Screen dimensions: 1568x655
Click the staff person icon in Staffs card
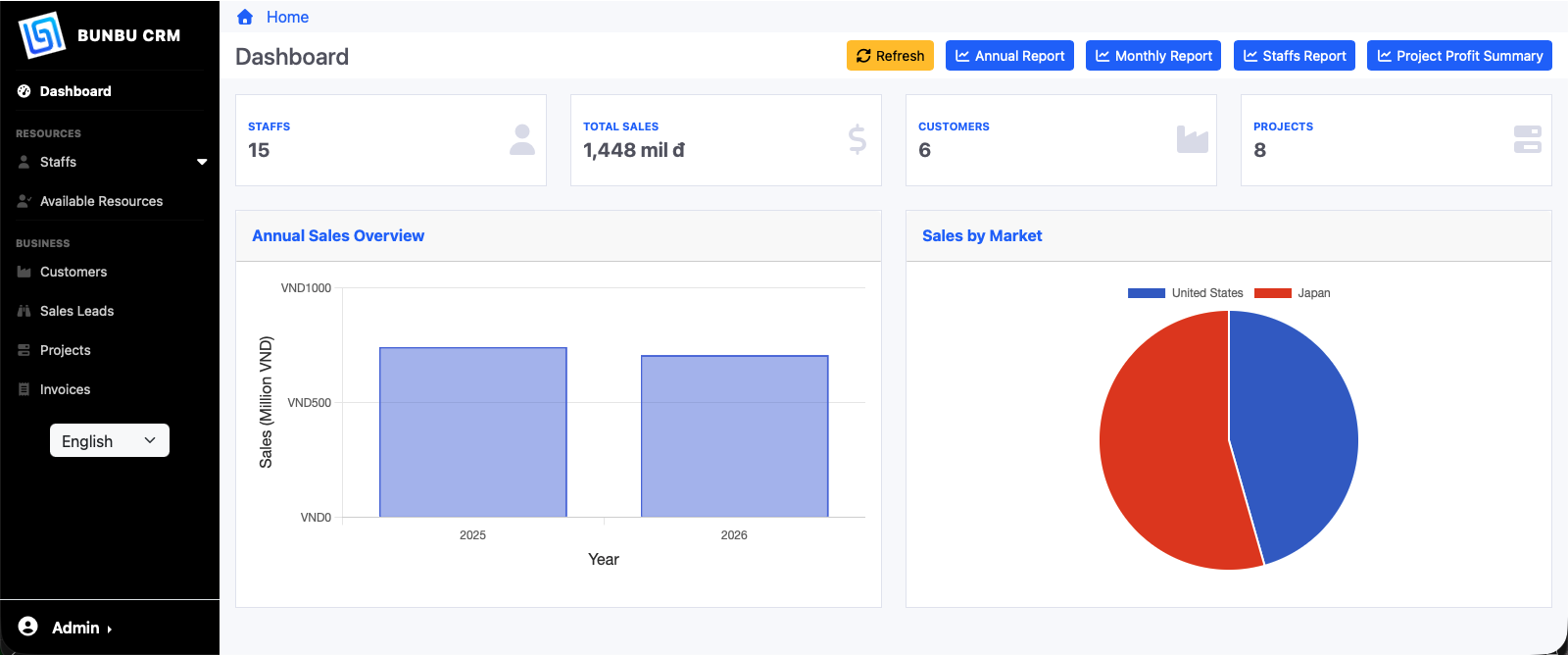coord(522,140)
